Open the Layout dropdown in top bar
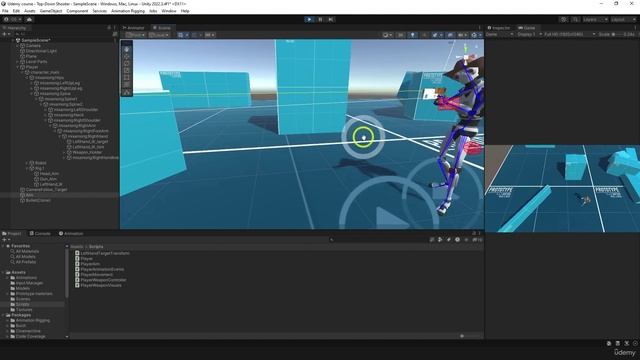This screenshot has height=360, width=640. tap(623, 19)
